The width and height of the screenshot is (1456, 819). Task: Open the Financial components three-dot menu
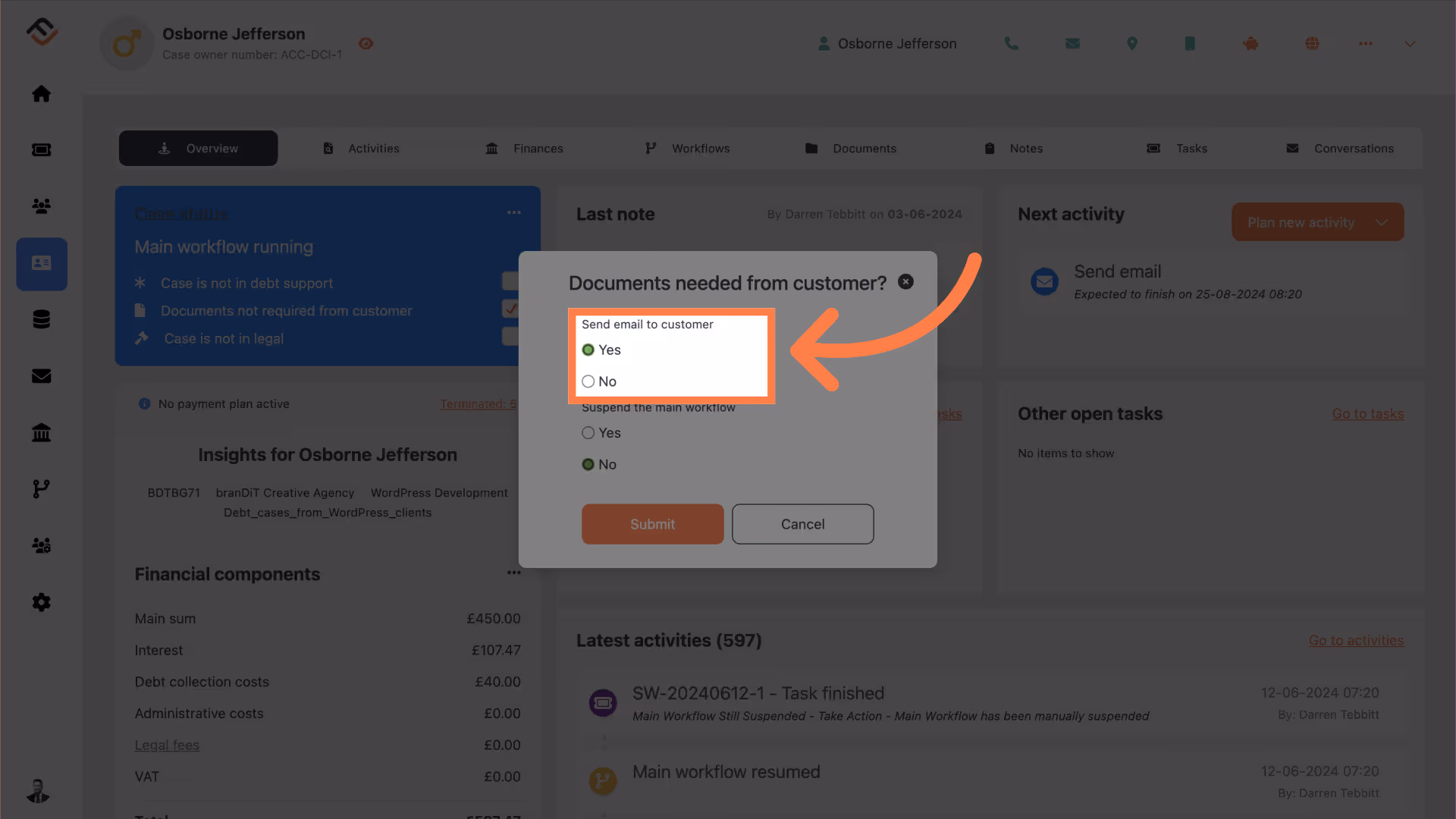coord(514,573)
